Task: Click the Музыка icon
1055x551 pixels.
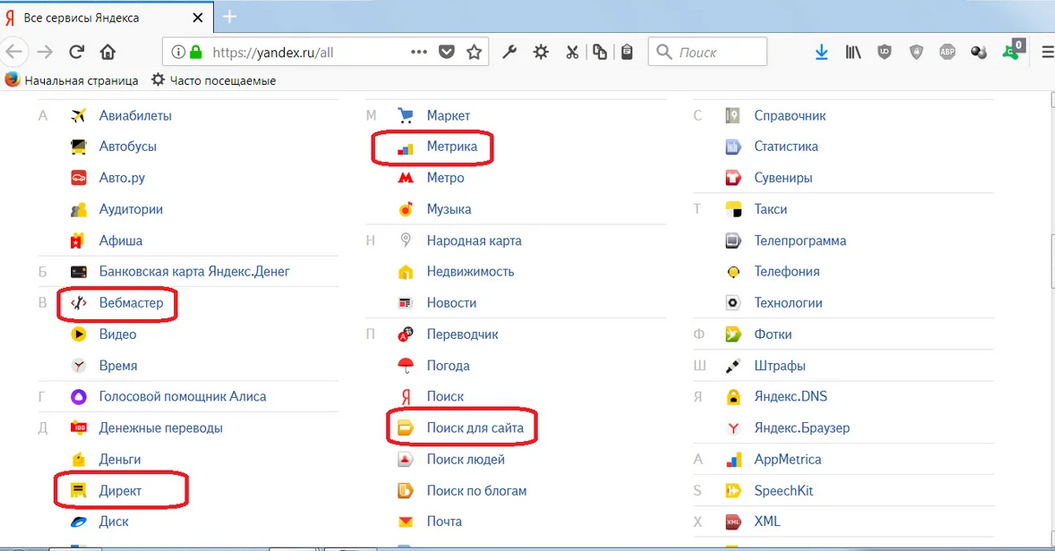Action: point(406,209)
